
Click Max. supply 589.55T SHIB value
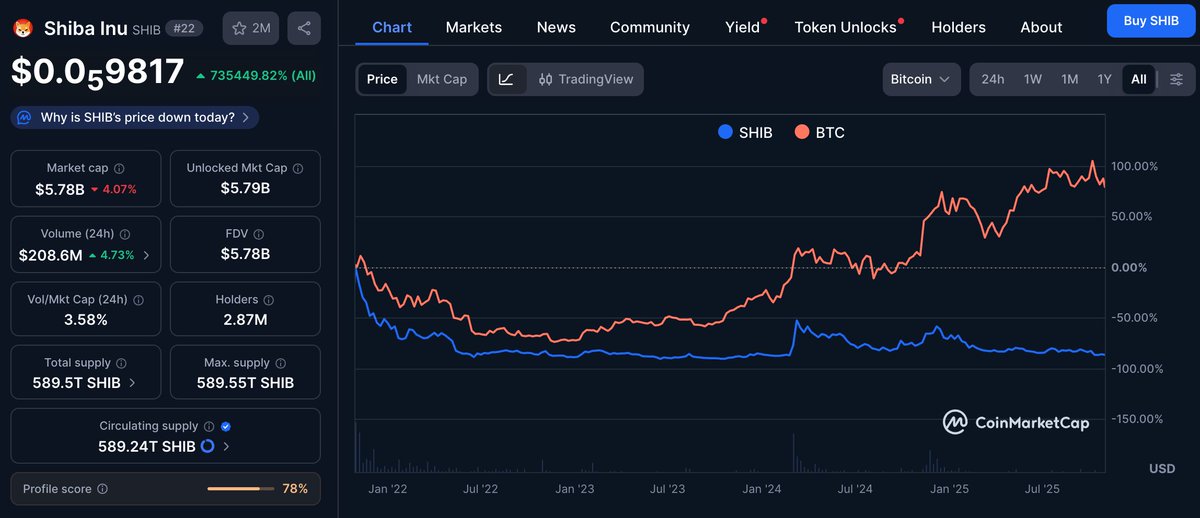click(245, 383)
